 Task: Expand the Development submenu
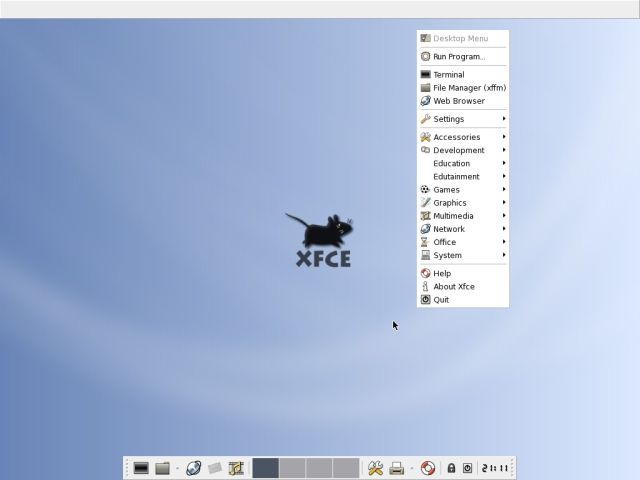pyautogui.click(x=463, y=150)
